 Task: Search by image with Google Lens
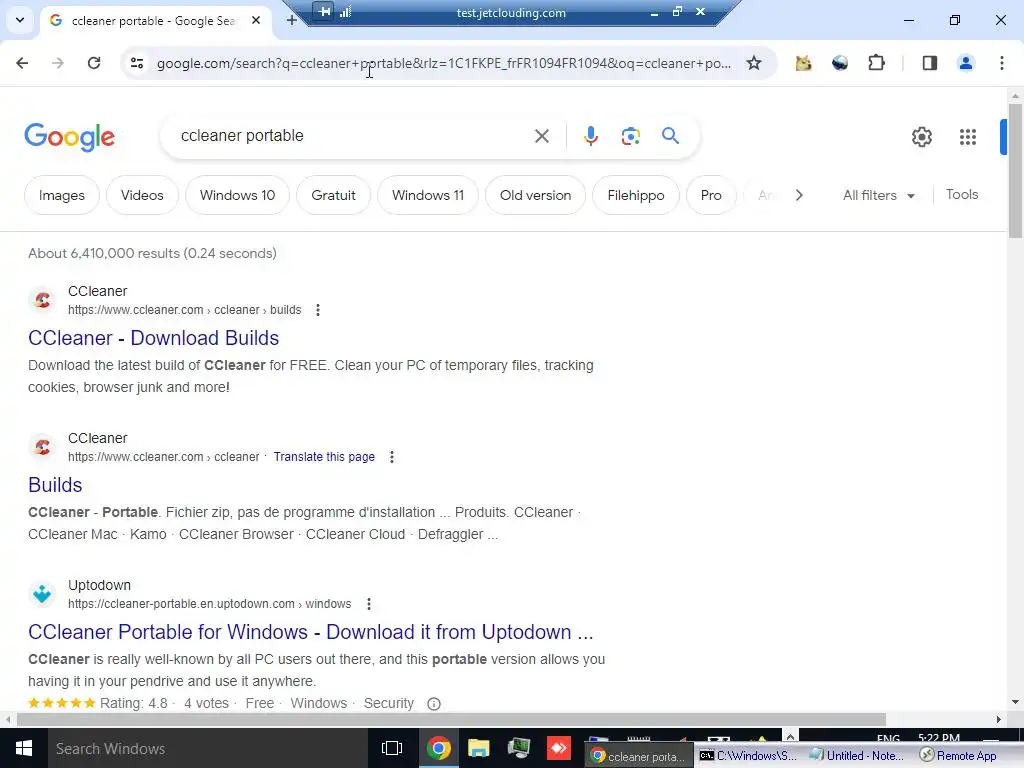(x=631, y=136)
